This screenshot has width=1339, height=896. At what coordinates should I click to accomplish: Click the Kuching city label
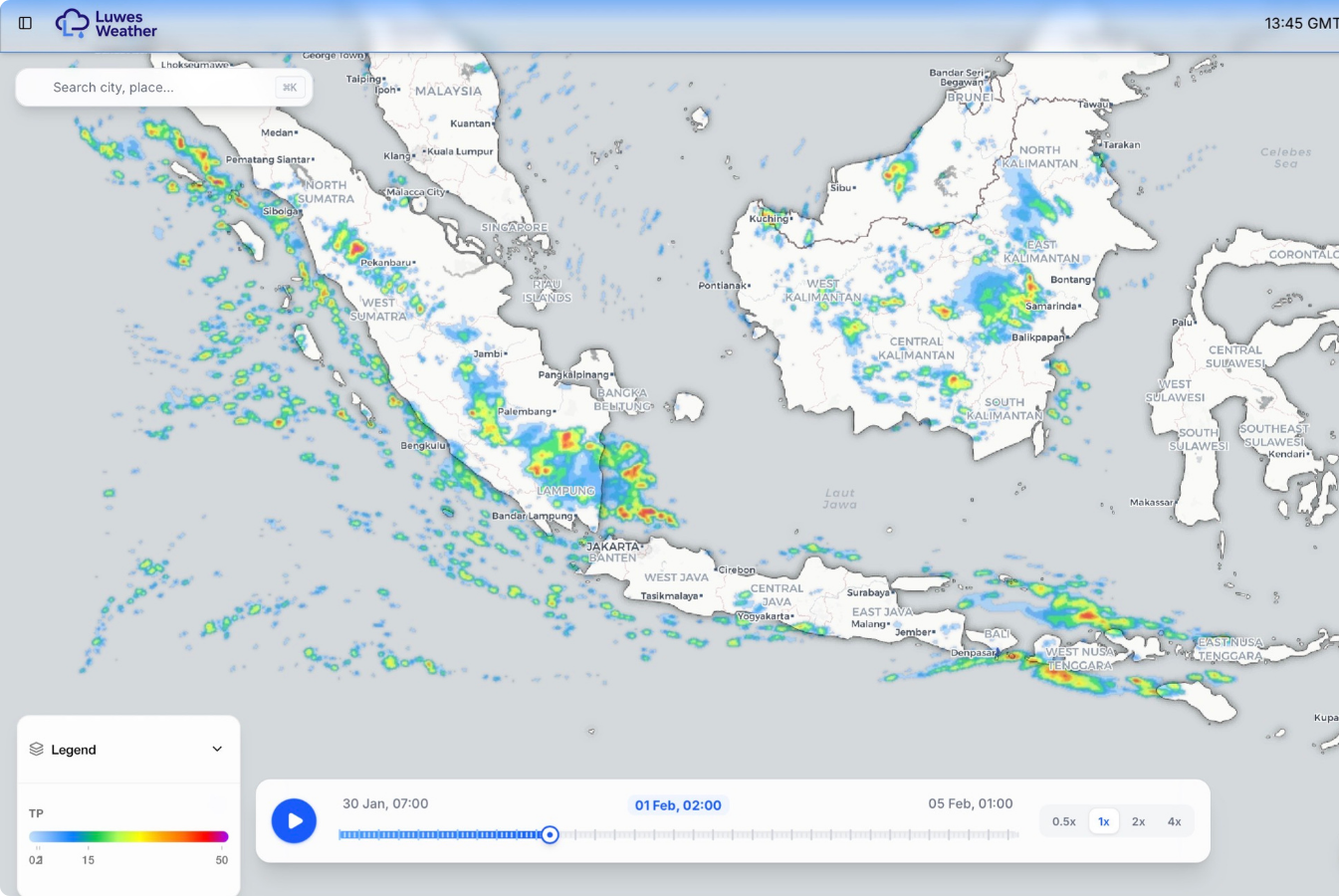(769, 219)
